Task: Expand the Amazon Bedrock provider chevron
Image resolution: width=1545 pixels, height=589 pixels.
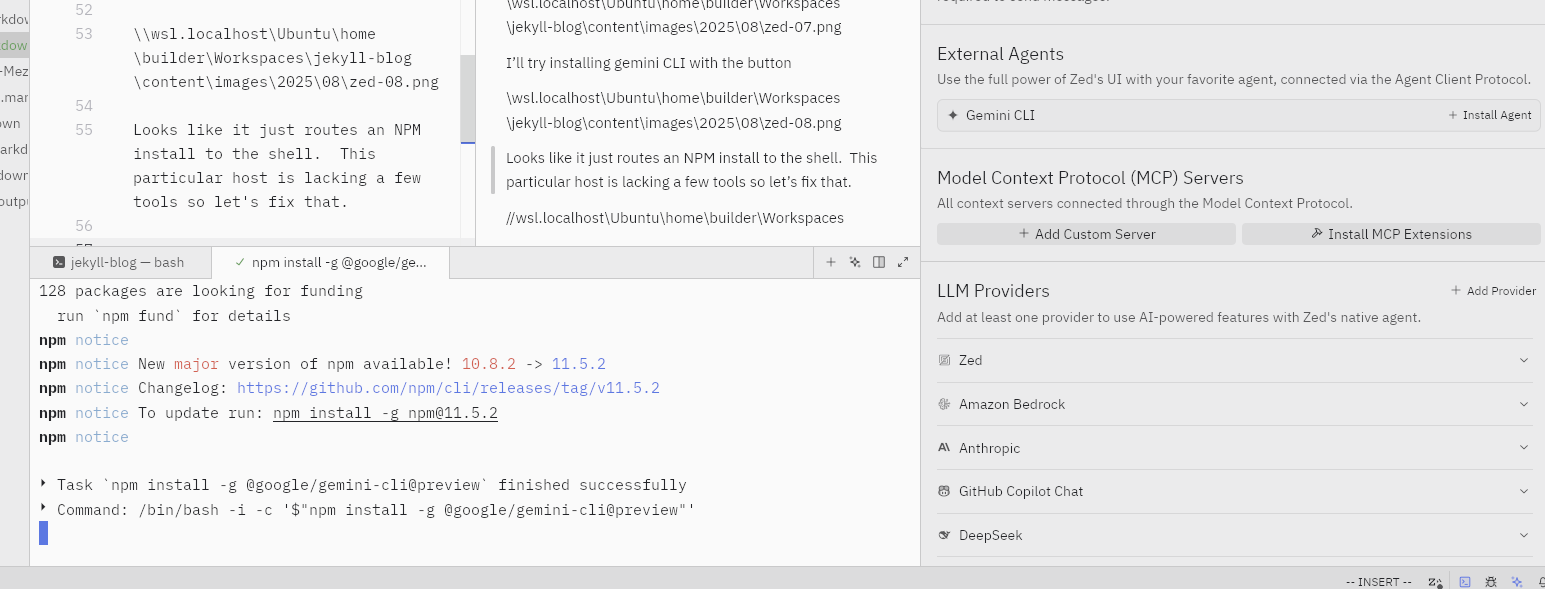Action: click(x=1524, y=404)
